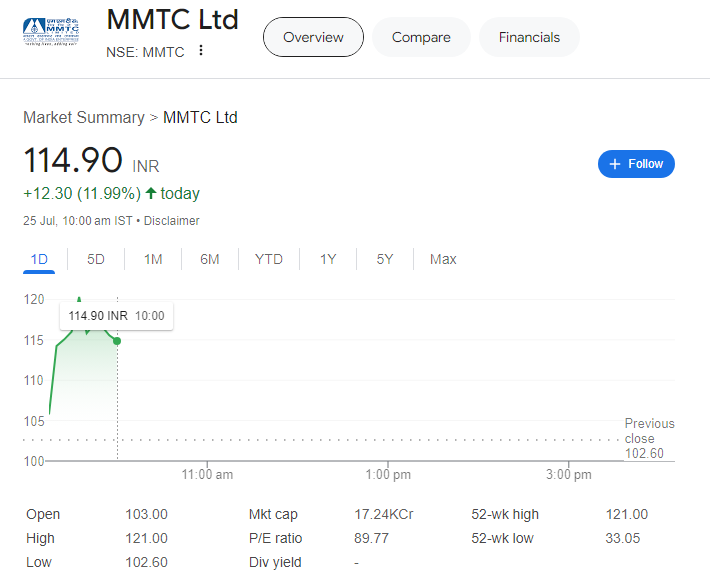Image resolution: width=710 pixels, height=583 pixels.
Task: Click the 114.90 INR 10:00 tooltip
Action: pyautogui.click(x=116, y=316)
